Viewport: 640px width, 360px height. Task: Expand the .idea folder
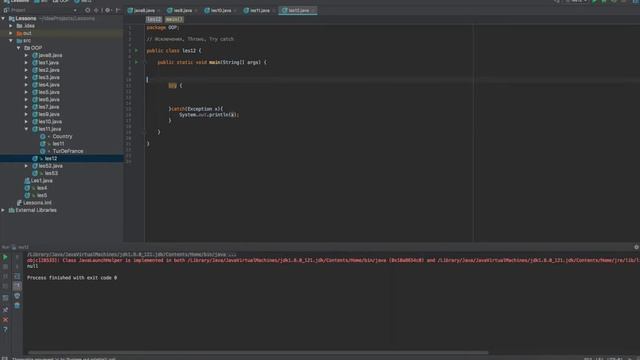coord(11,26)
